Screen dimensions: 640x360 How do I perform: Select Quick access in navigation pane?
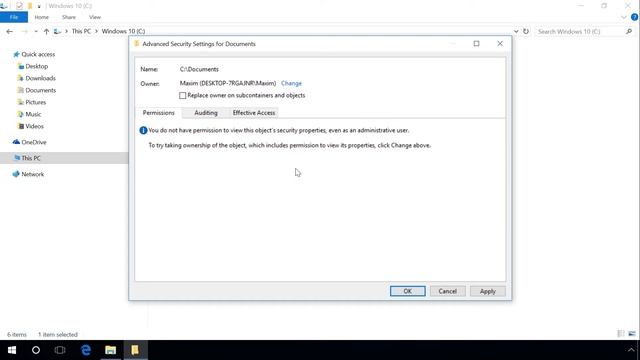click(x=38, y=54)
